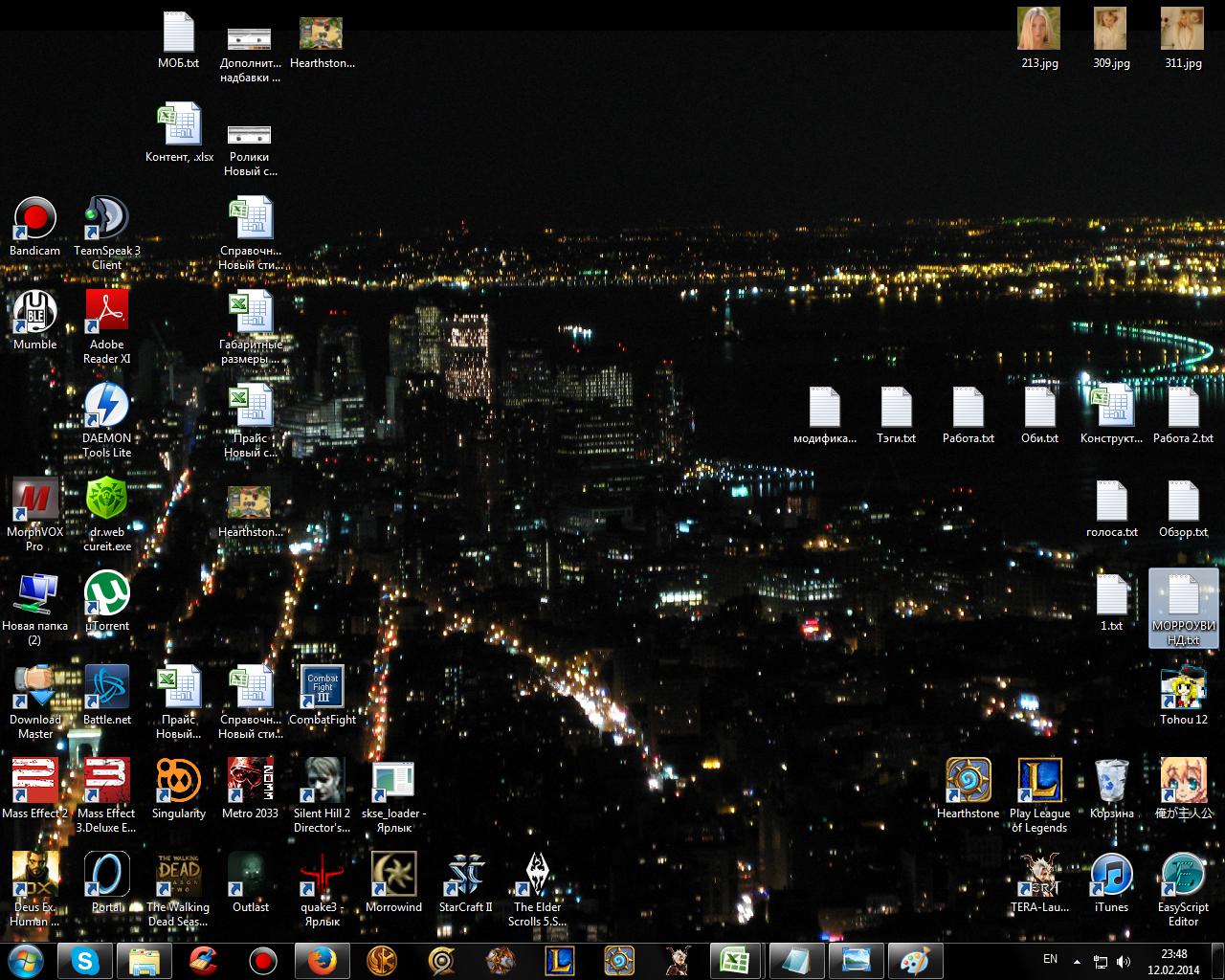Show hidden system tray icons
The image size is (1225, 980).
pos(1078,961)
